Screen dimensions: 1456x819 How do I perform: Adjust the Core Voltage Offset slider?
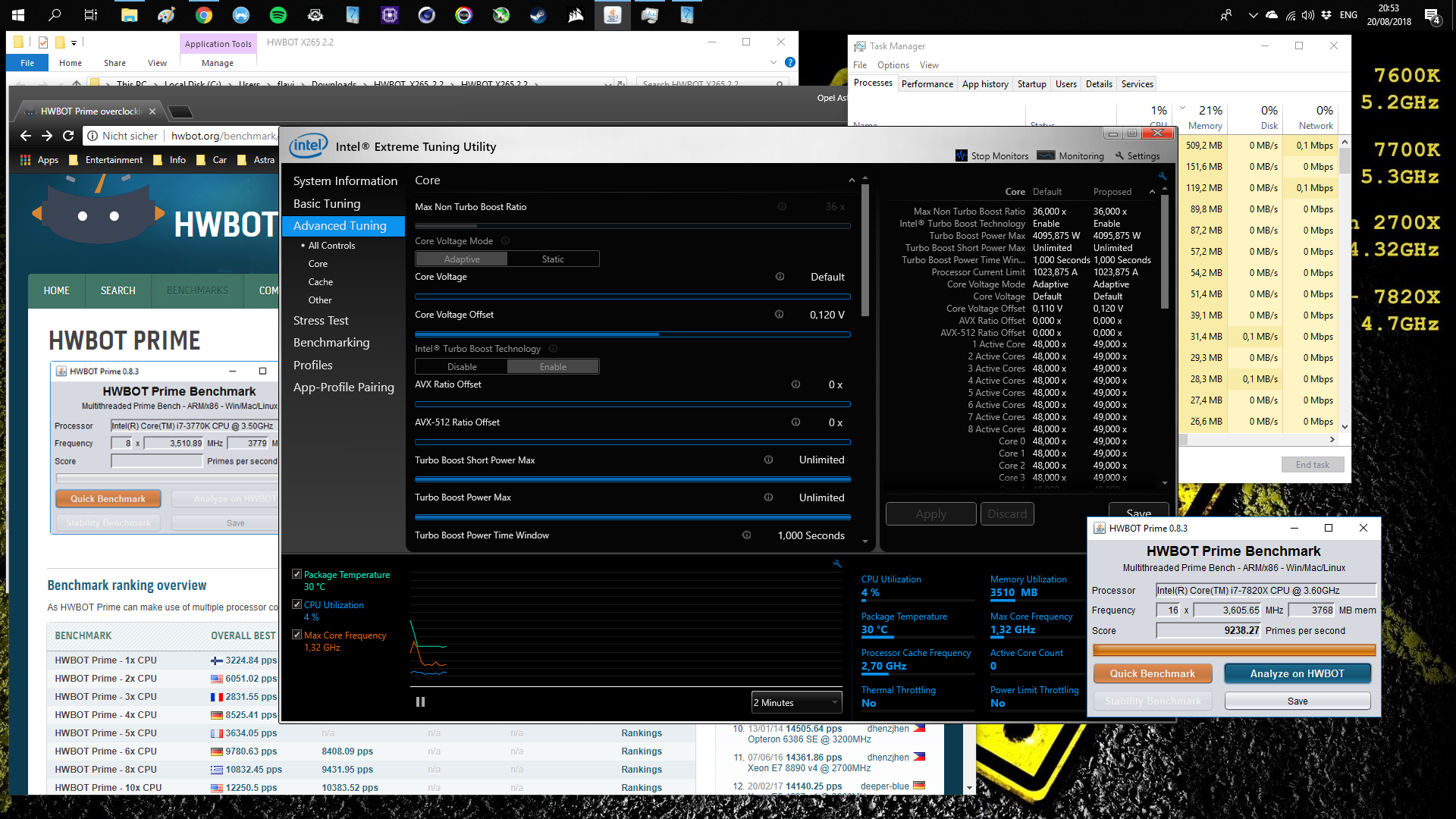point(632,334)
